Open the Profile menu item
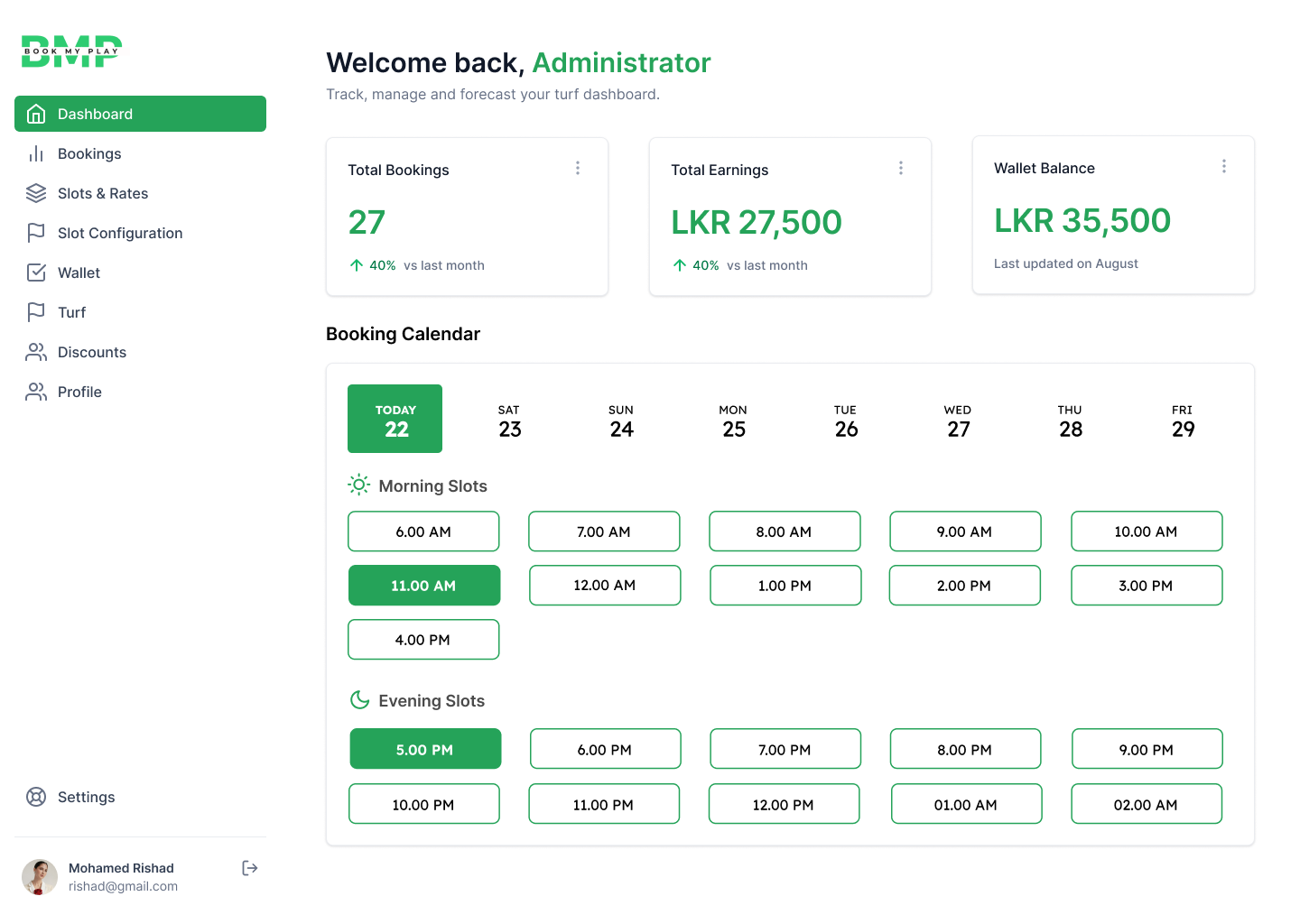This screenshot has height=924, width=1300. click(x=79, y=392)
